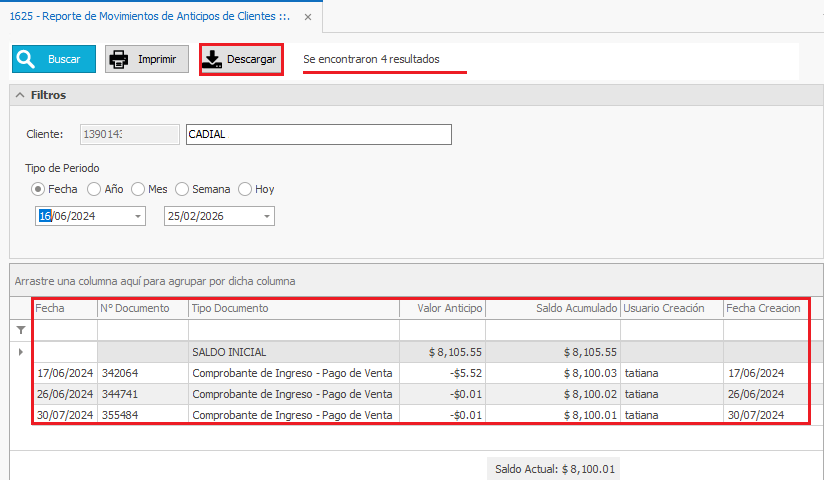824x480 pixels.
Task: Switch to the 1625 Reporte de Movimientos tab
Action: click(x=150, y=17)
